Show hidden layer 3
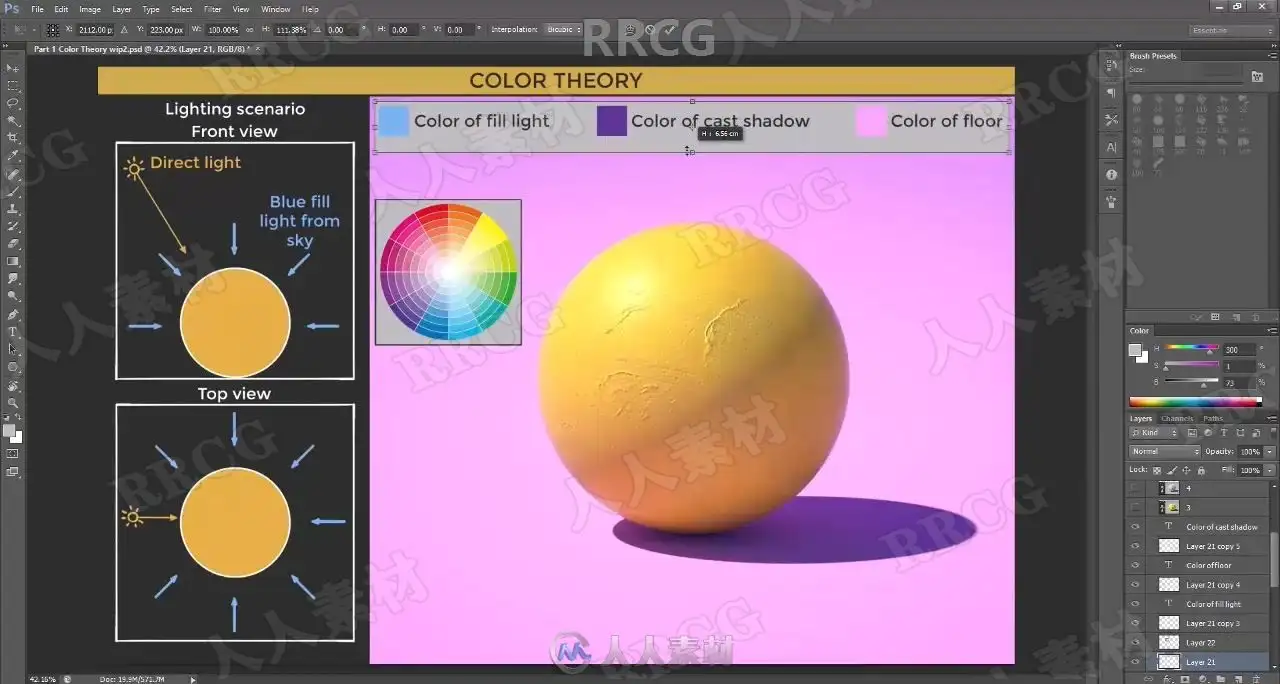This screenshot has height=684, width=1280. (x=1135, y=507)
